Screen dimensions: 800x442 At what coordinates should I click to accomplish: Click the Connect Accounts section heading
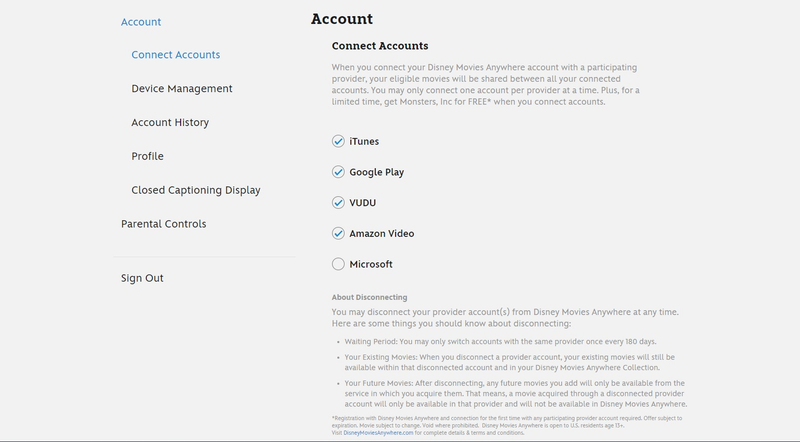coord(380,46)
